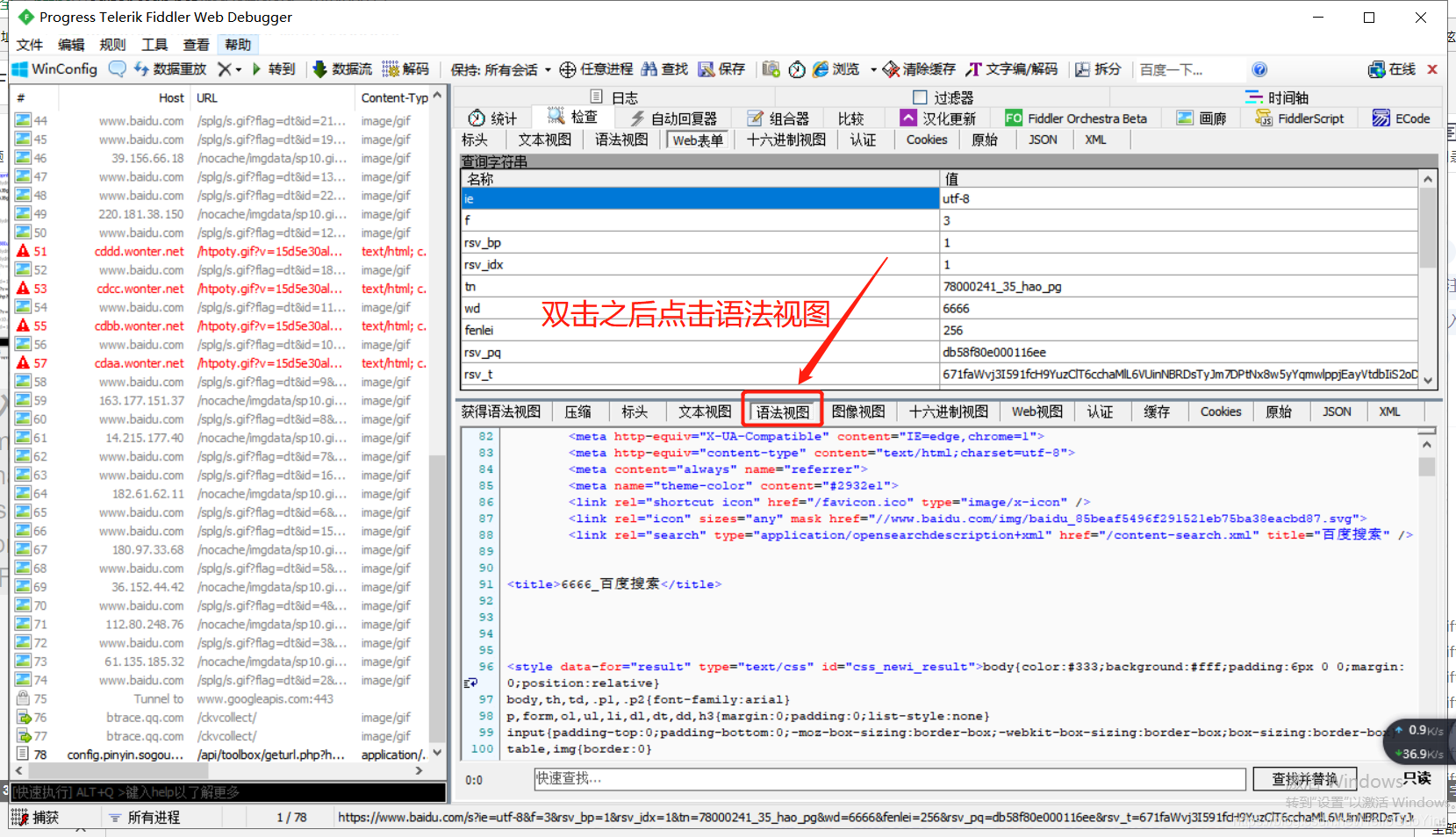Select session 75 Tunnel to googleapis

coord(221,699)
